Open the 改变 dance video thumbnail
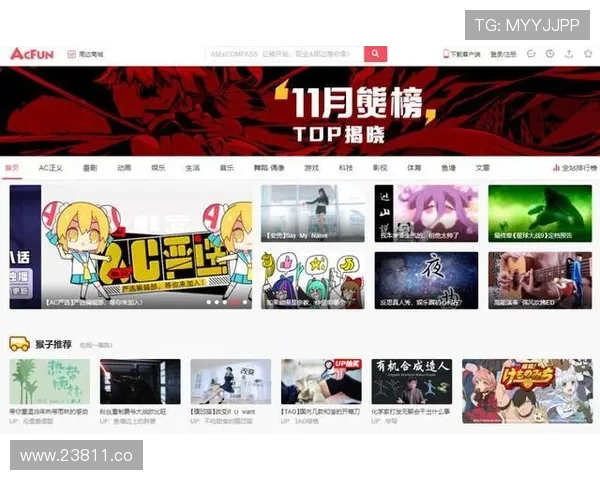The width and height of the screenshot is (600, 480). (x=231, y=382)
